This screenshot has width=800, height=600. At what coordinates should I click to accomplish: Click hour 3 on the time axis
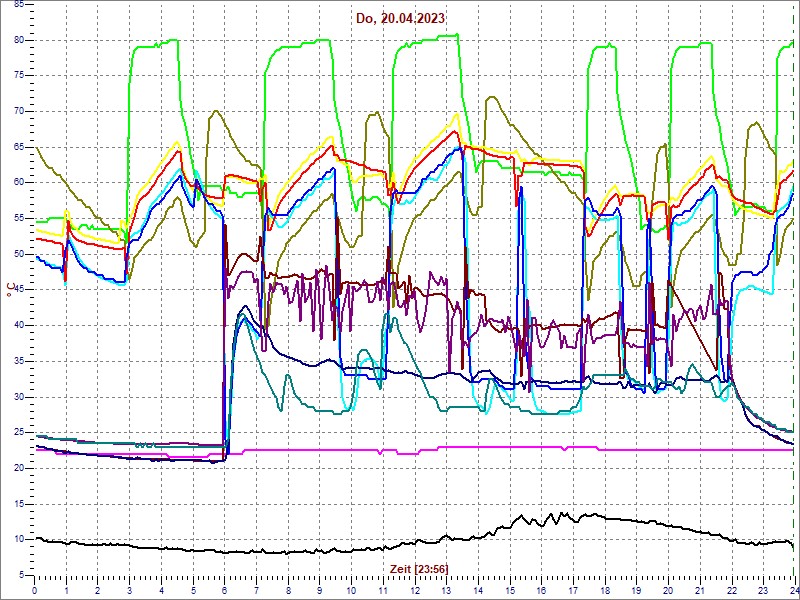[x=129, y=590]
